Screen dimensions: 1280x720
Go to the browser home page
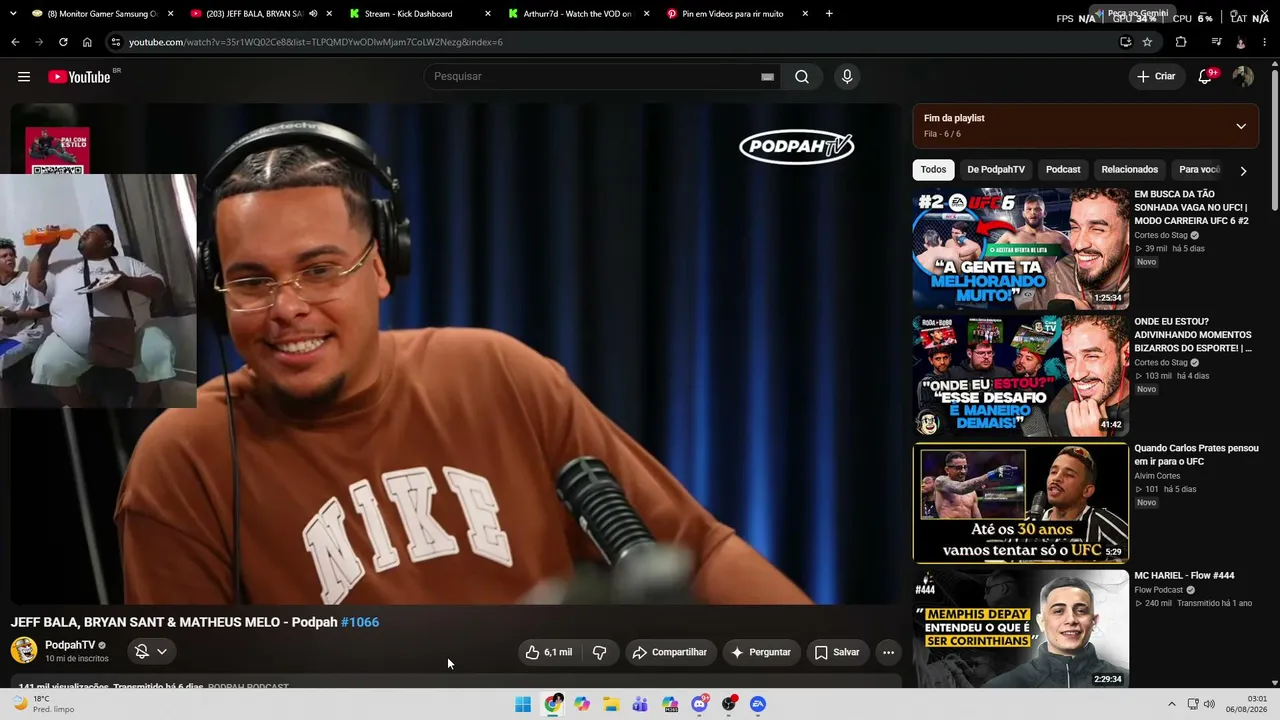click(87, 42)
